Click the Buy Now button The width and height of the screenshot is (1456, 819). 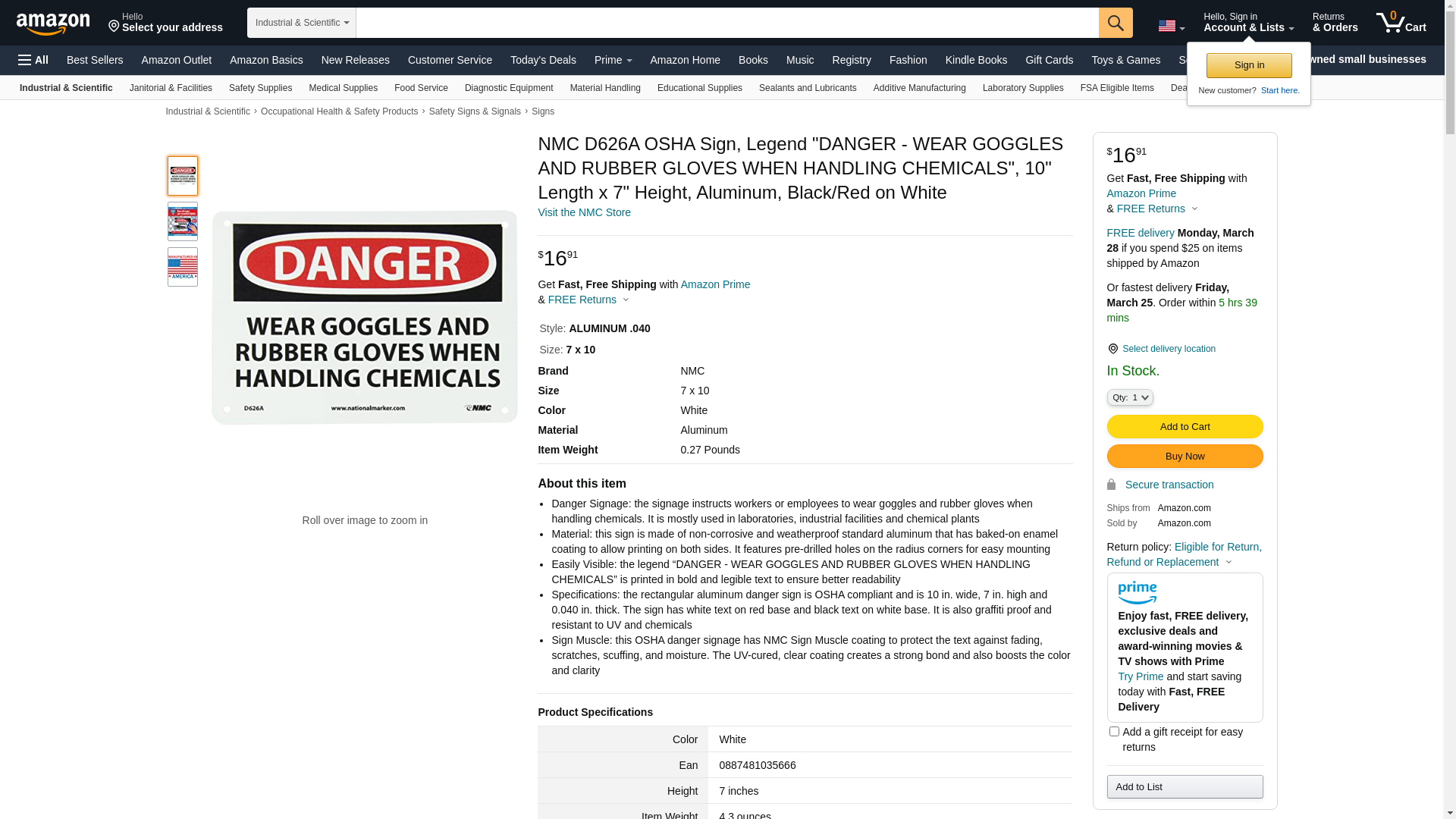(1185, 457)
